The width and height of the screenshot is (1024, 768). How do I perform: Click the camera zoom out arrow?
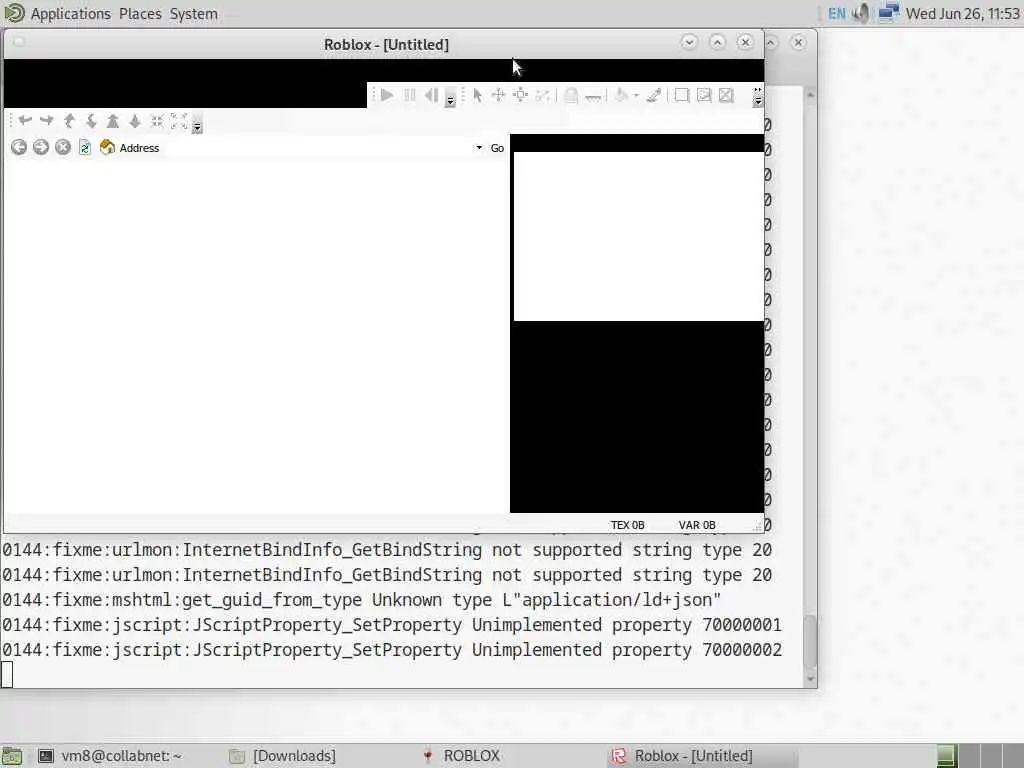tap(135, 121)
